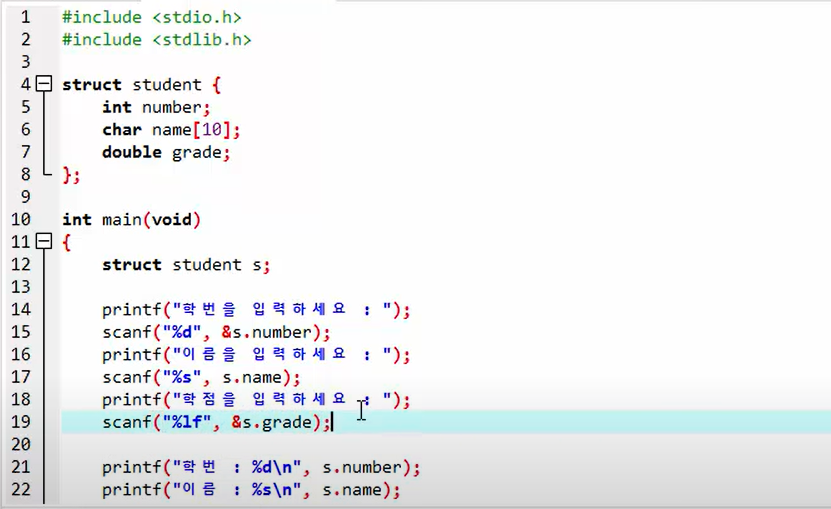The width and height of the screenshot is (831, 509).
Task: Place cursor on 'struct student {' line
Action: 142,84
